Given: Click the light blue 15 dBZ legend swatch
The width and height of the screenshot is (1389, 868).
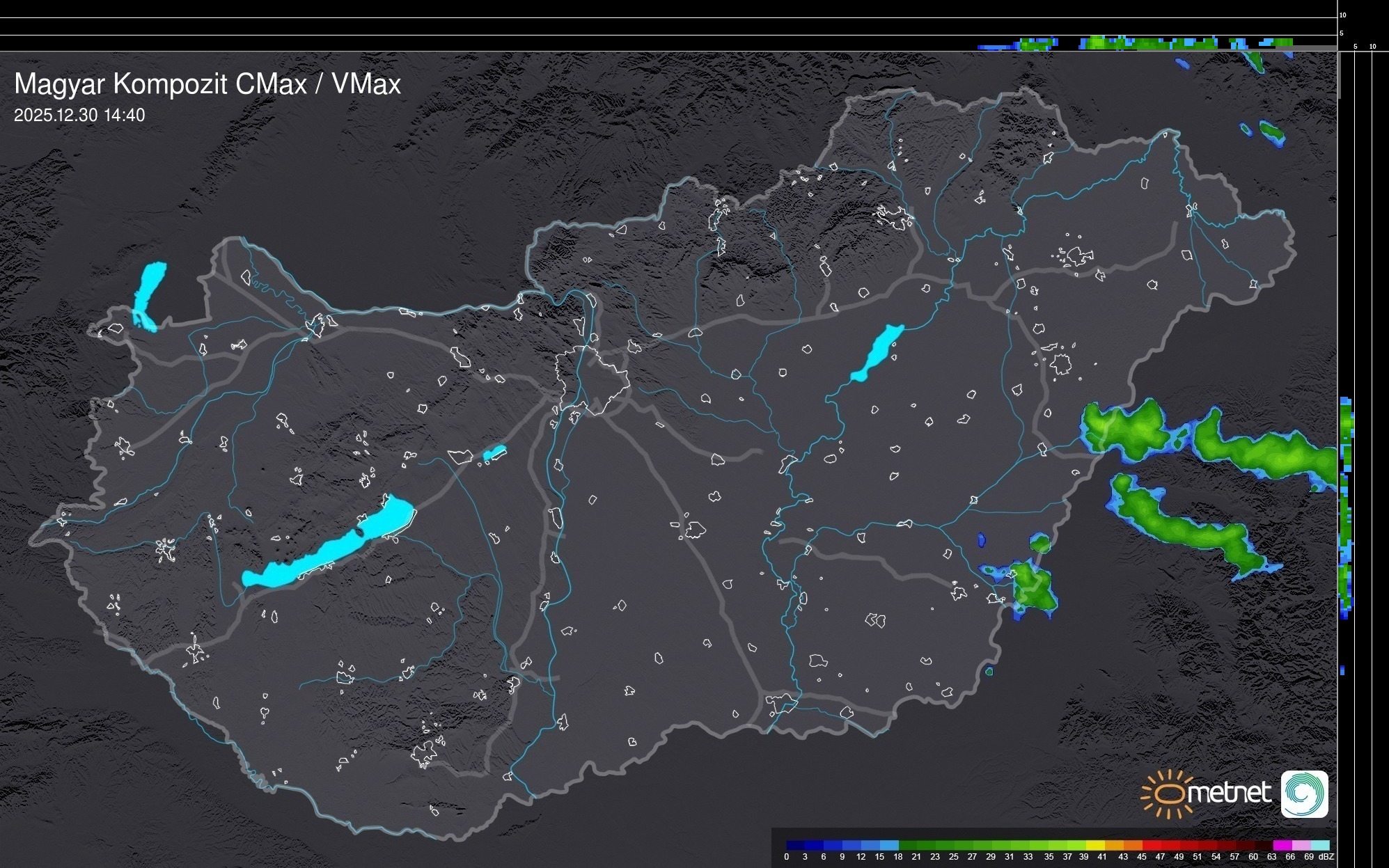Looking at the screenshot, I should click(x=889, y=845).
